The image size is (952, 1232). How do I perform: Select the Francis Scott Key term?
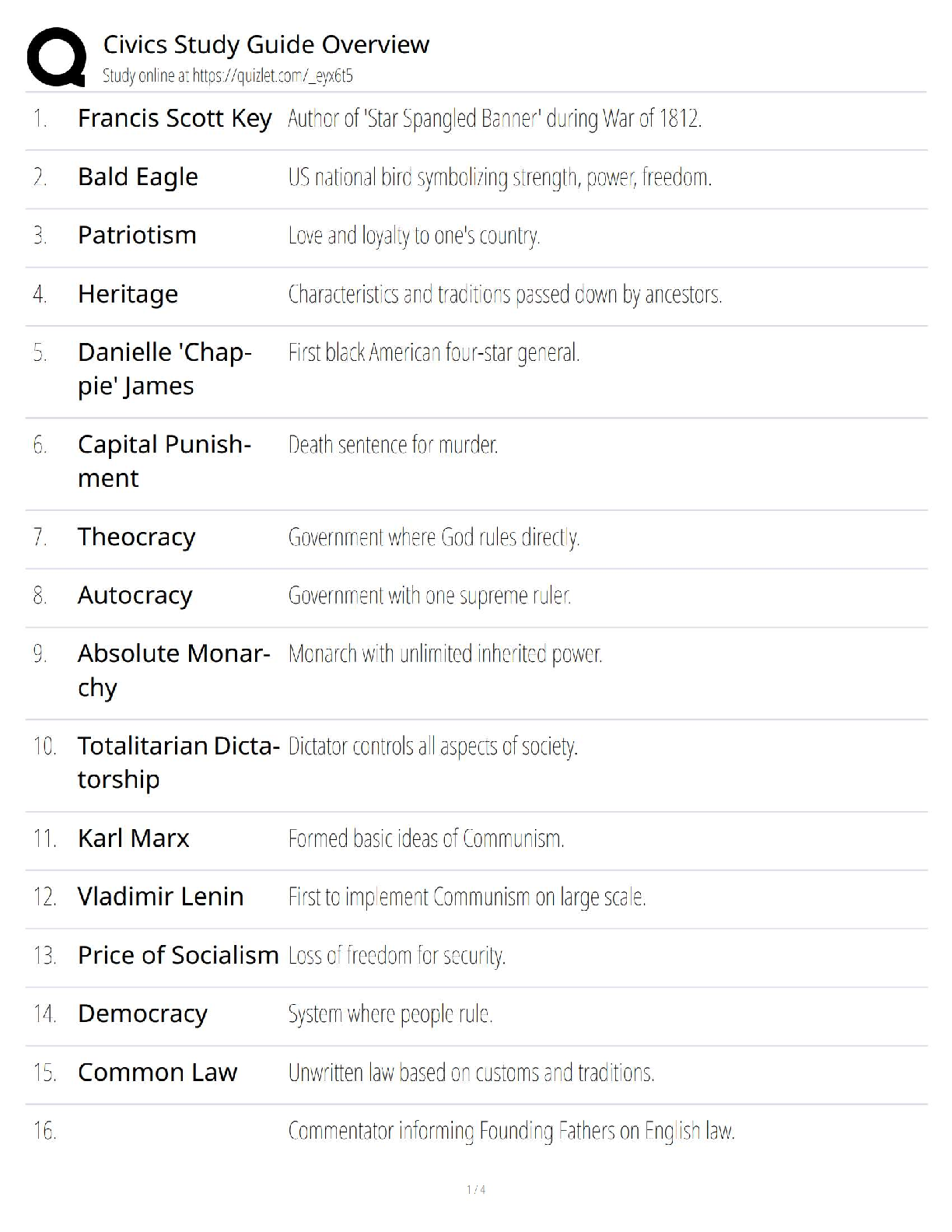[174, 118]
